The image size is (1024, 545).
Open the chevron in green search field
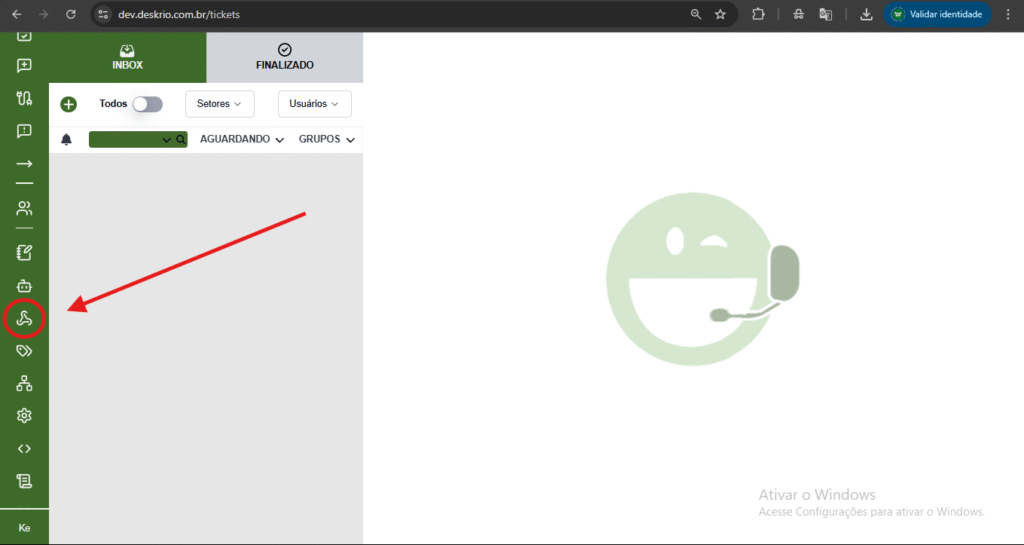[x=167, y=140]
